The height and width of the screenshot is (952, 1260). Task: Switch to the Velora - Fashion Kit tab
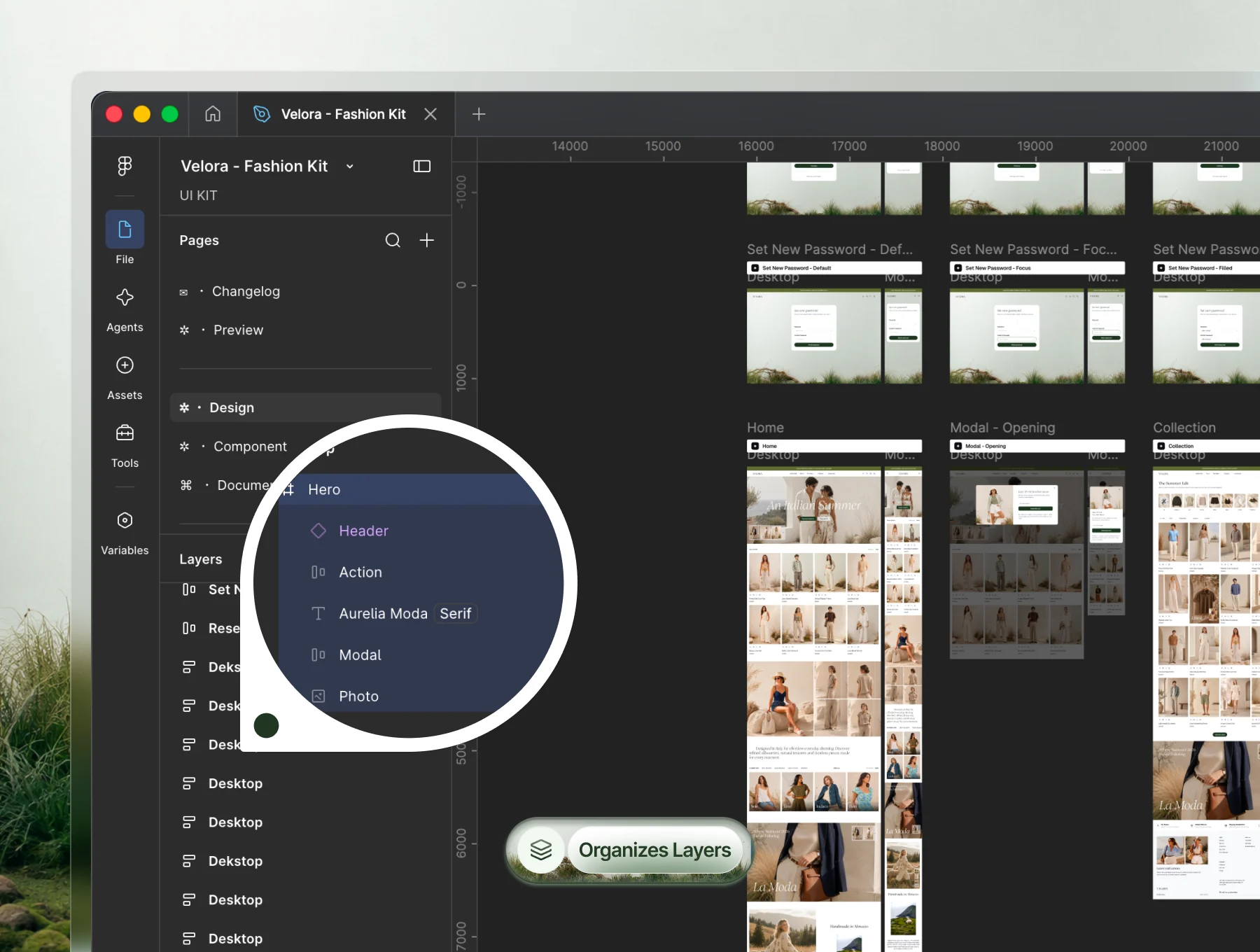point(346,114)
